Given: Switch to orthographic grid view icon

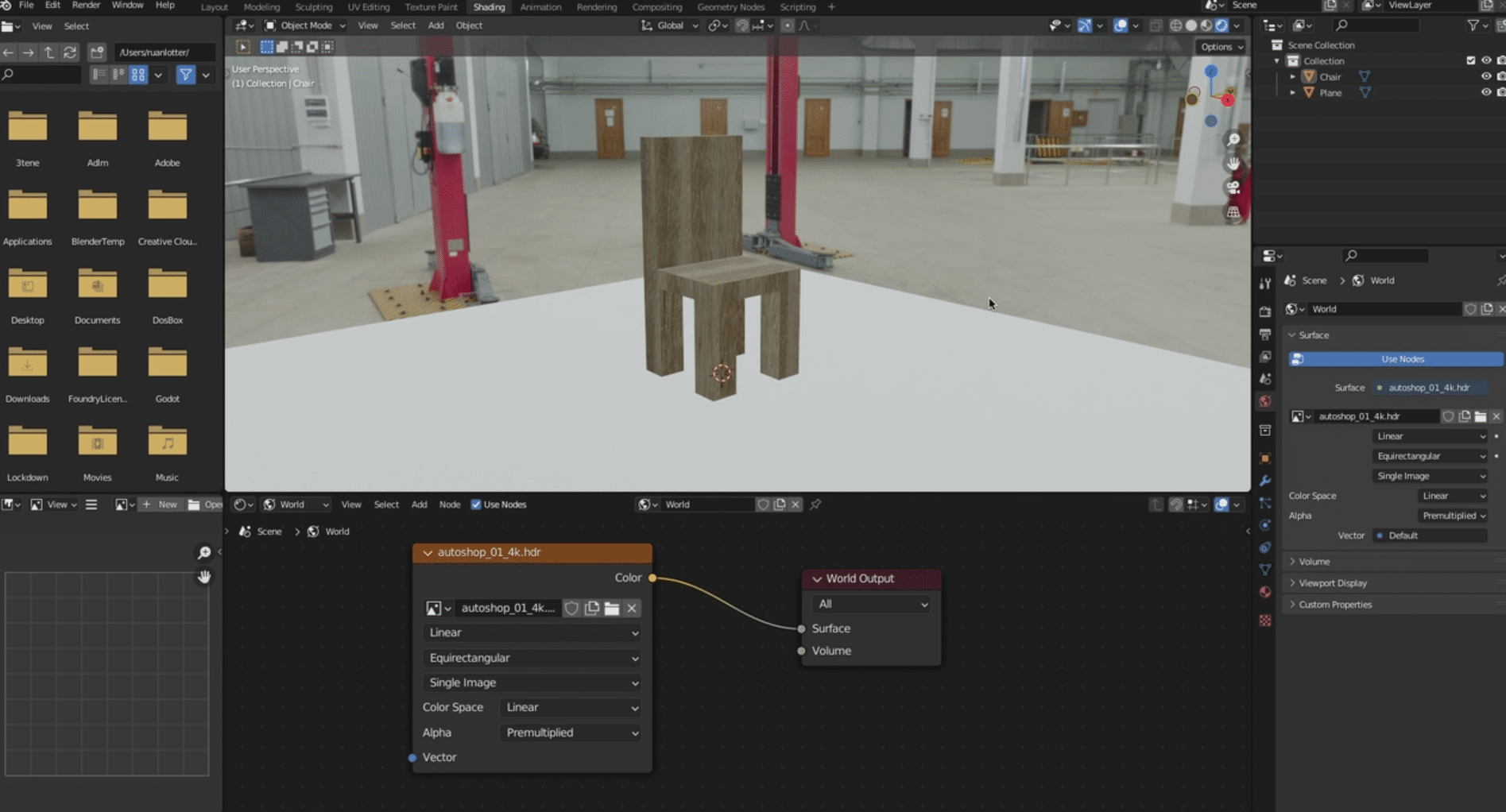Looking at the screenshot, I should (1233, 212).
